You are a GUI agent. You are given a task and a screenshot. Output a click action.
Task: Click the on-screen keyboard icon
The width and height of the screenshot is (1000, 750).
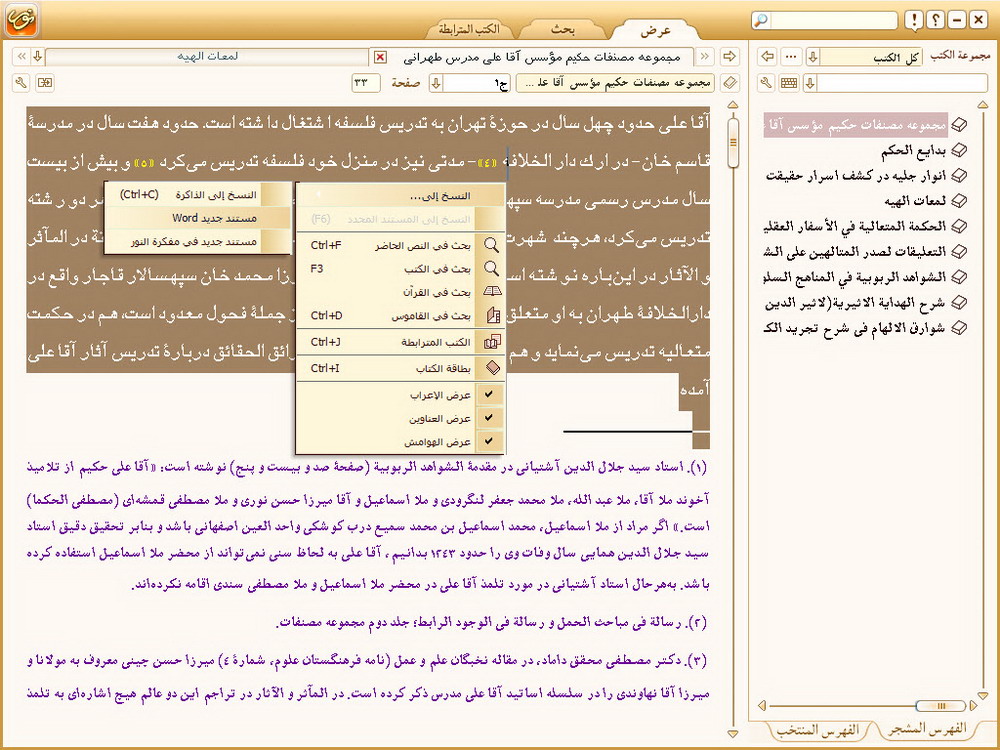(789, 82)
